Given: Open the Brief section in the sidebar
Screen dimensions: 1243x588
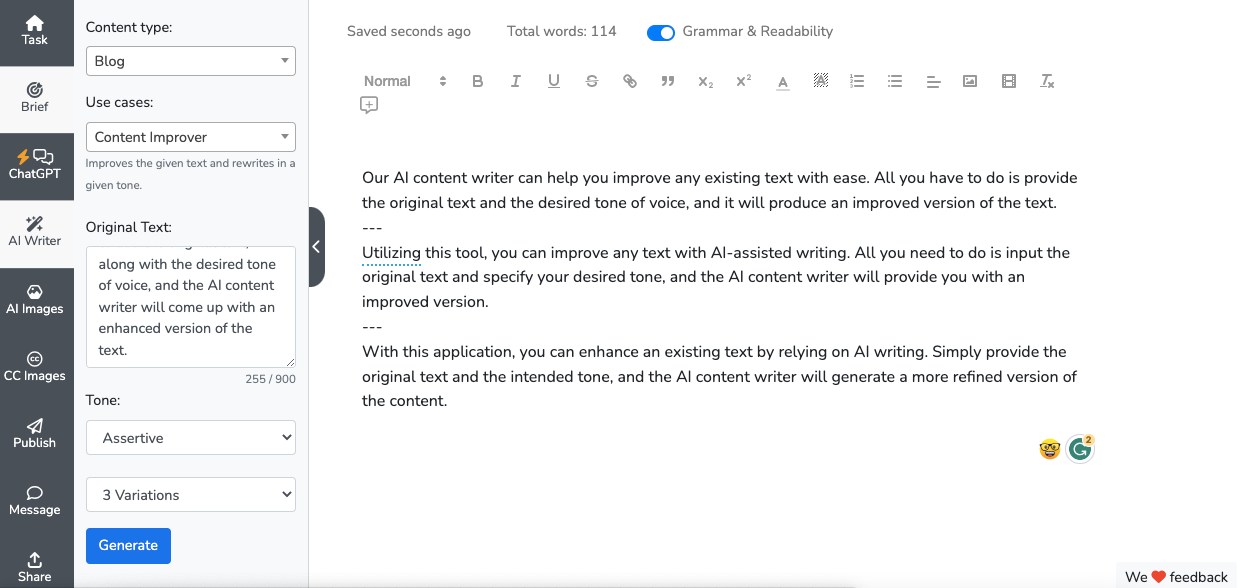Looking at the screenshot, I should pyautogui.click(x=35, y=97).
